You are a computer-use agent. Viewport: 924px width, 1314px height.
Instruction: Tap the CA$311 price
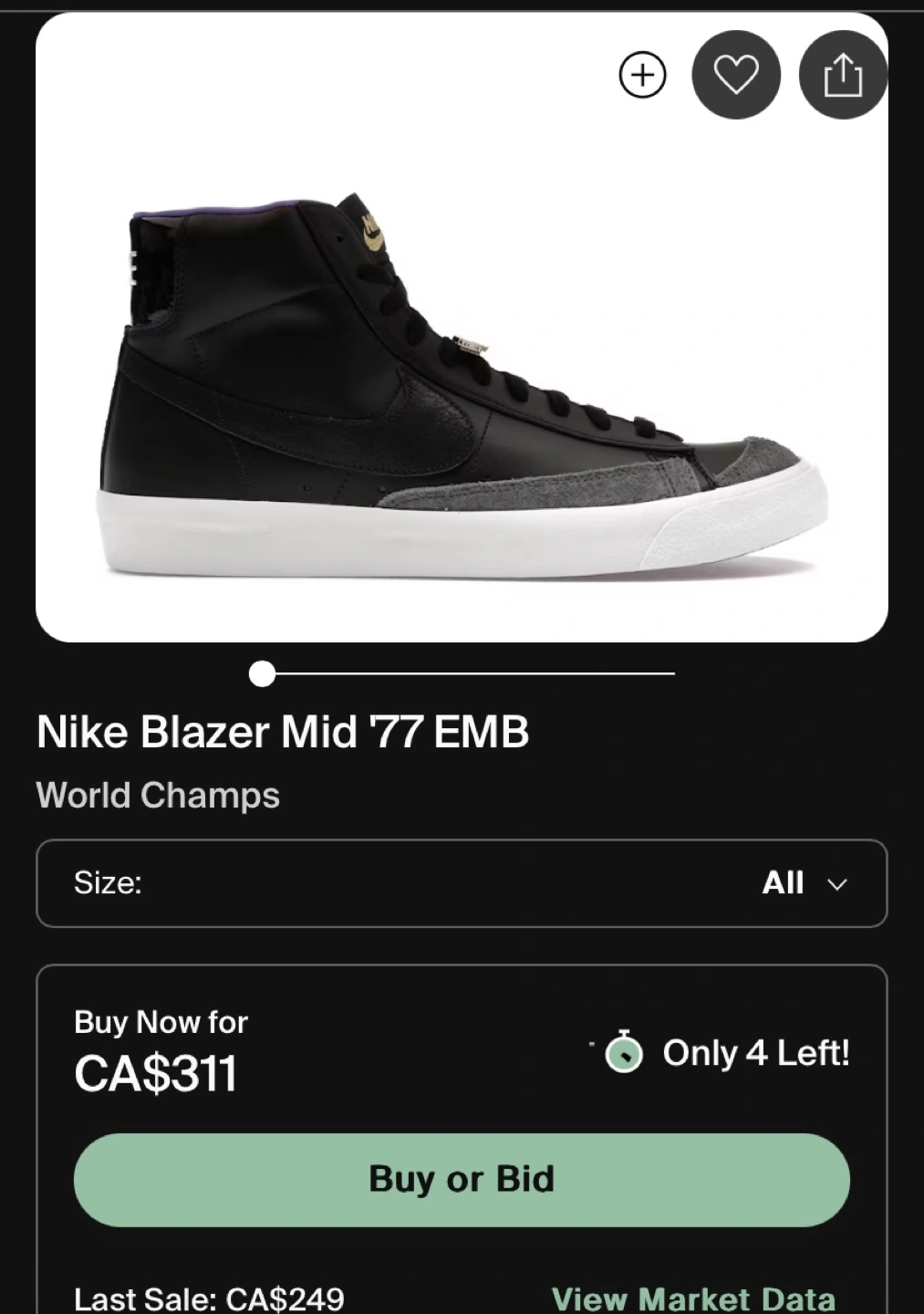[156, 1073]
